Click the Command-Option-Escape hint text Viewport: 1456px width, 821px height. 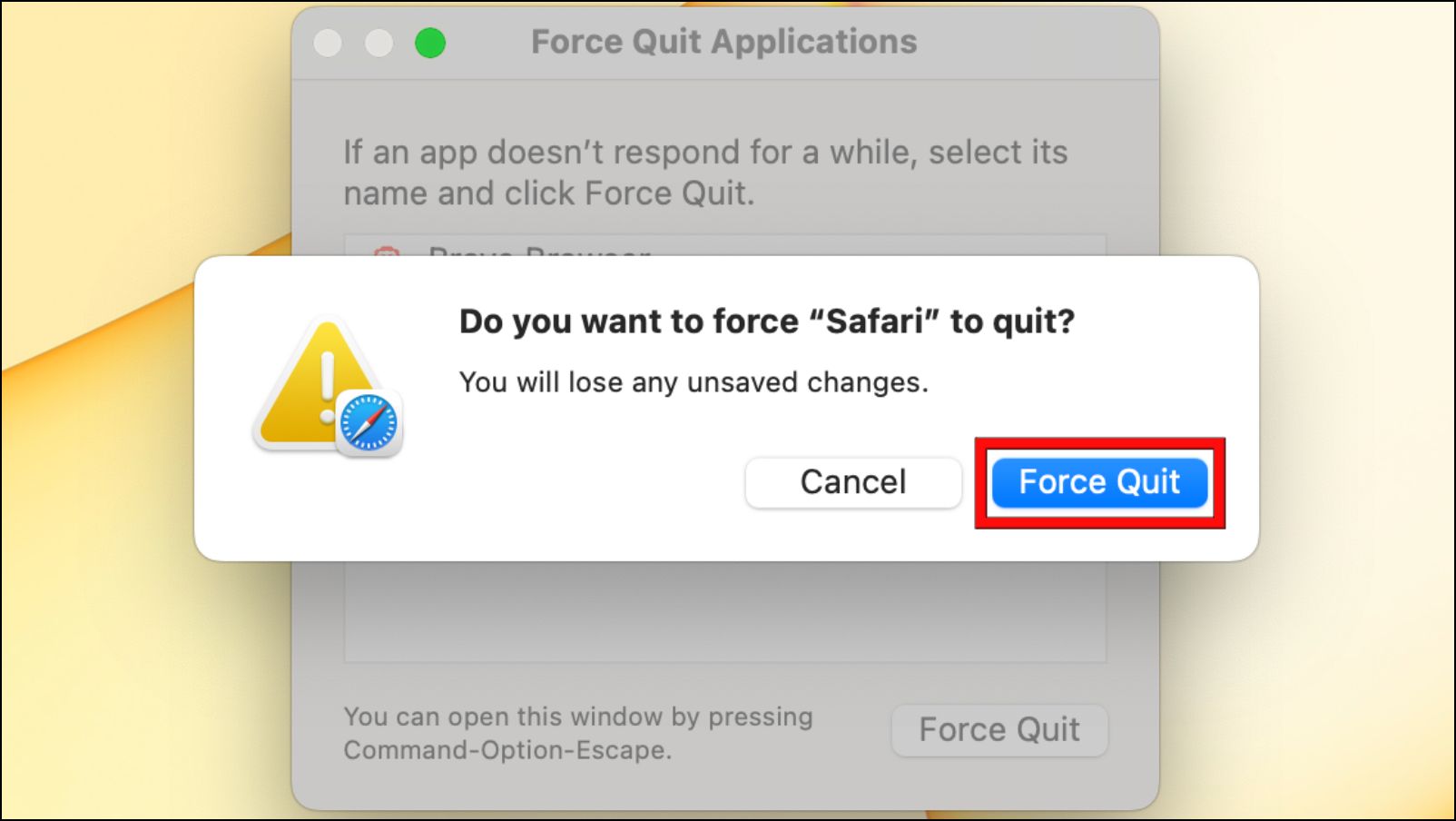(578, 733)
